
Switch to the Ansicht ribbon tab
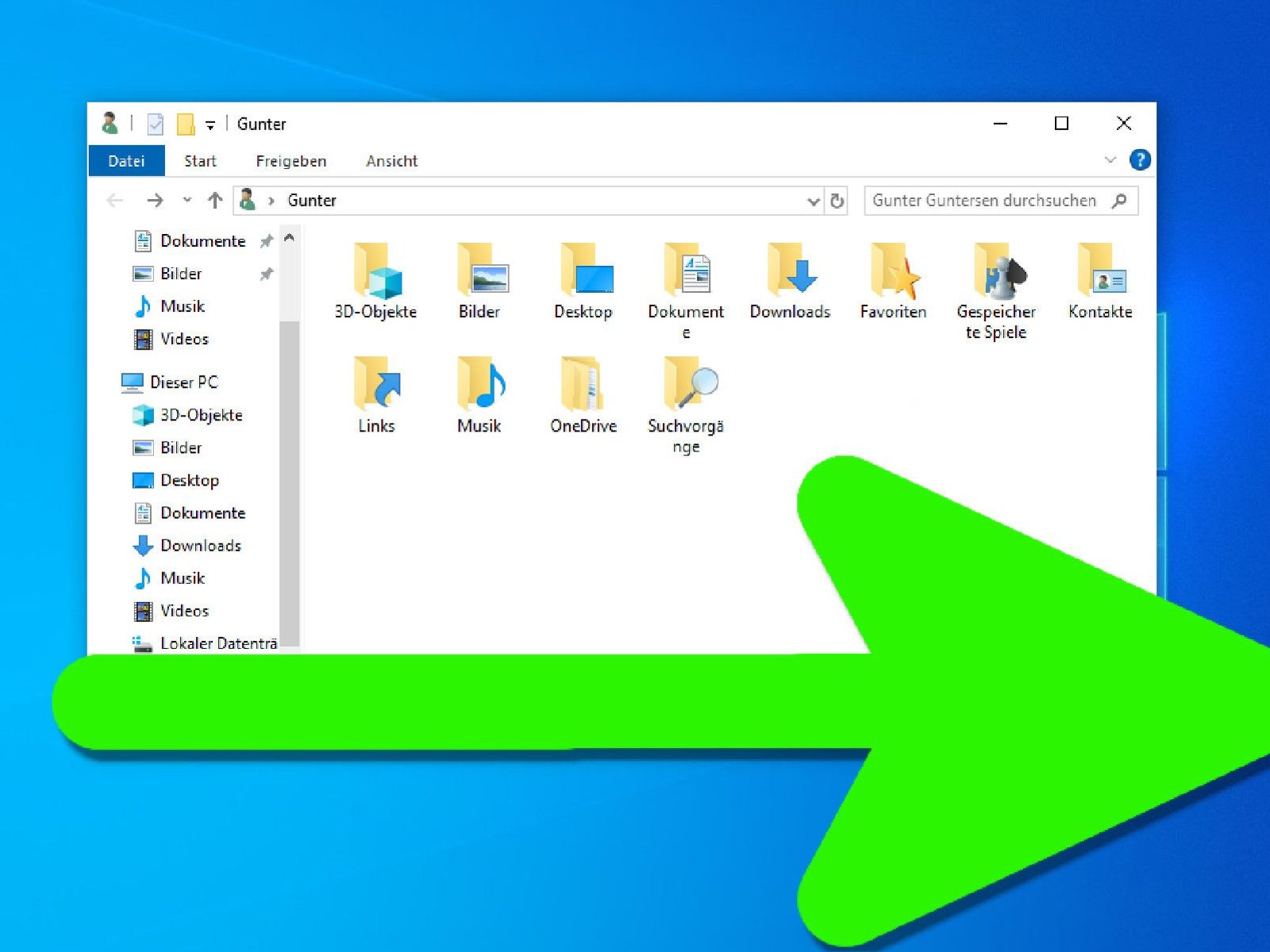(391, 161)
